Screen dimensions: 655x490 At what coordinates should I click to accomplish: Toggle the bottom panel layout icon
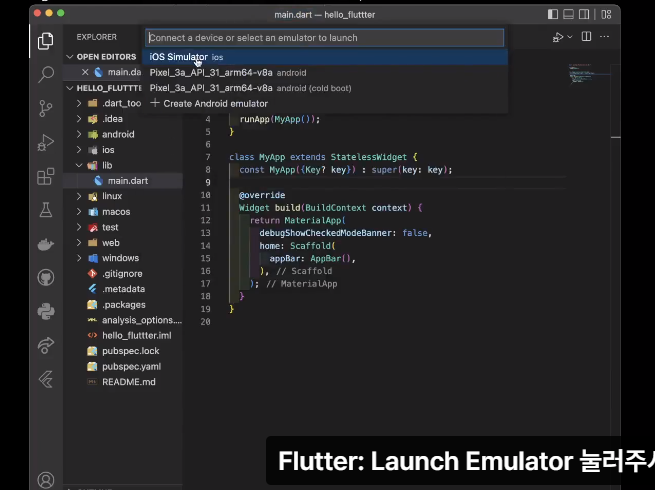pos(568,14)
